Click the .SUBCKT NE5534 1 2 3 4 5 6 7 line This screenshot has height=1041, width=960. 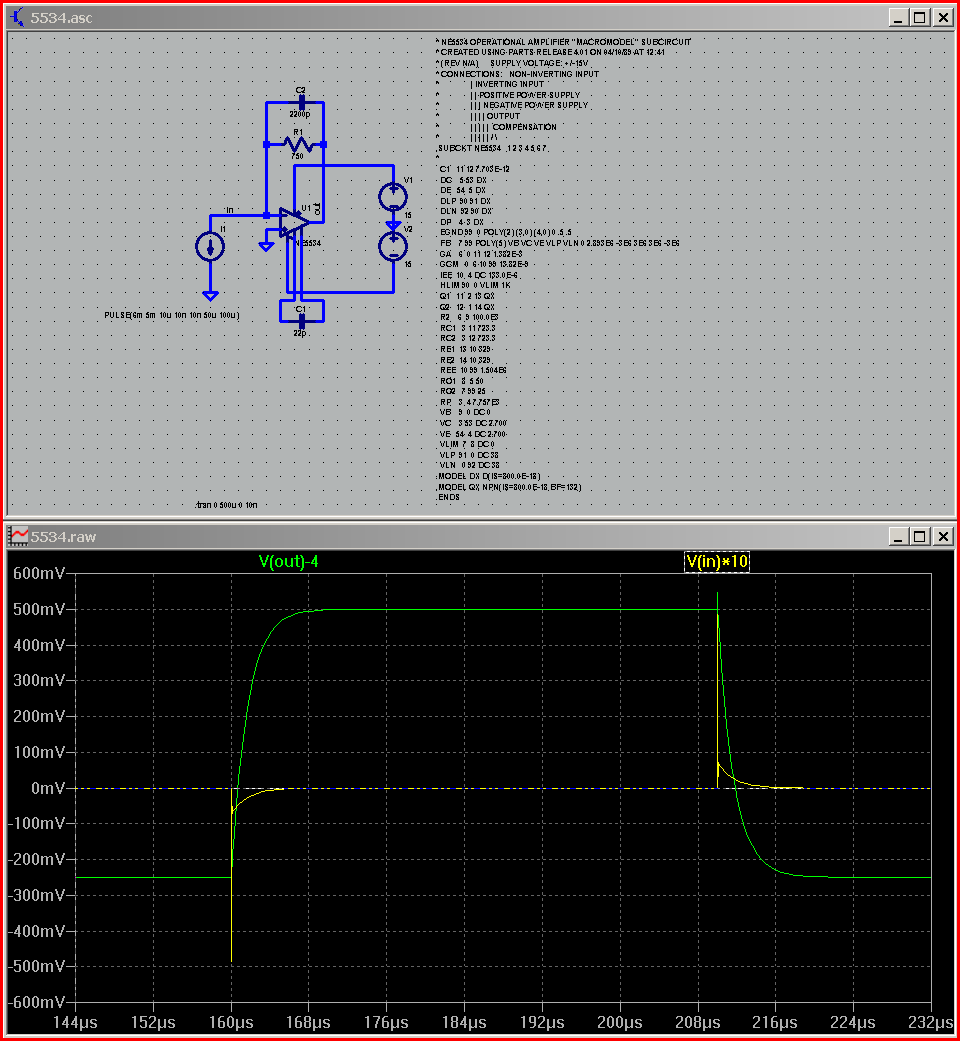click(492, 148)
